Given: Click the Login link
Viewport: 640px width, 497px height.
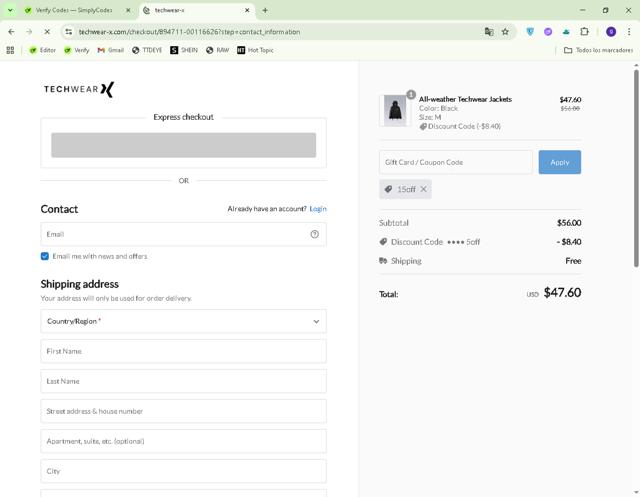Looking at the screenshot, I should click(318, 209).
